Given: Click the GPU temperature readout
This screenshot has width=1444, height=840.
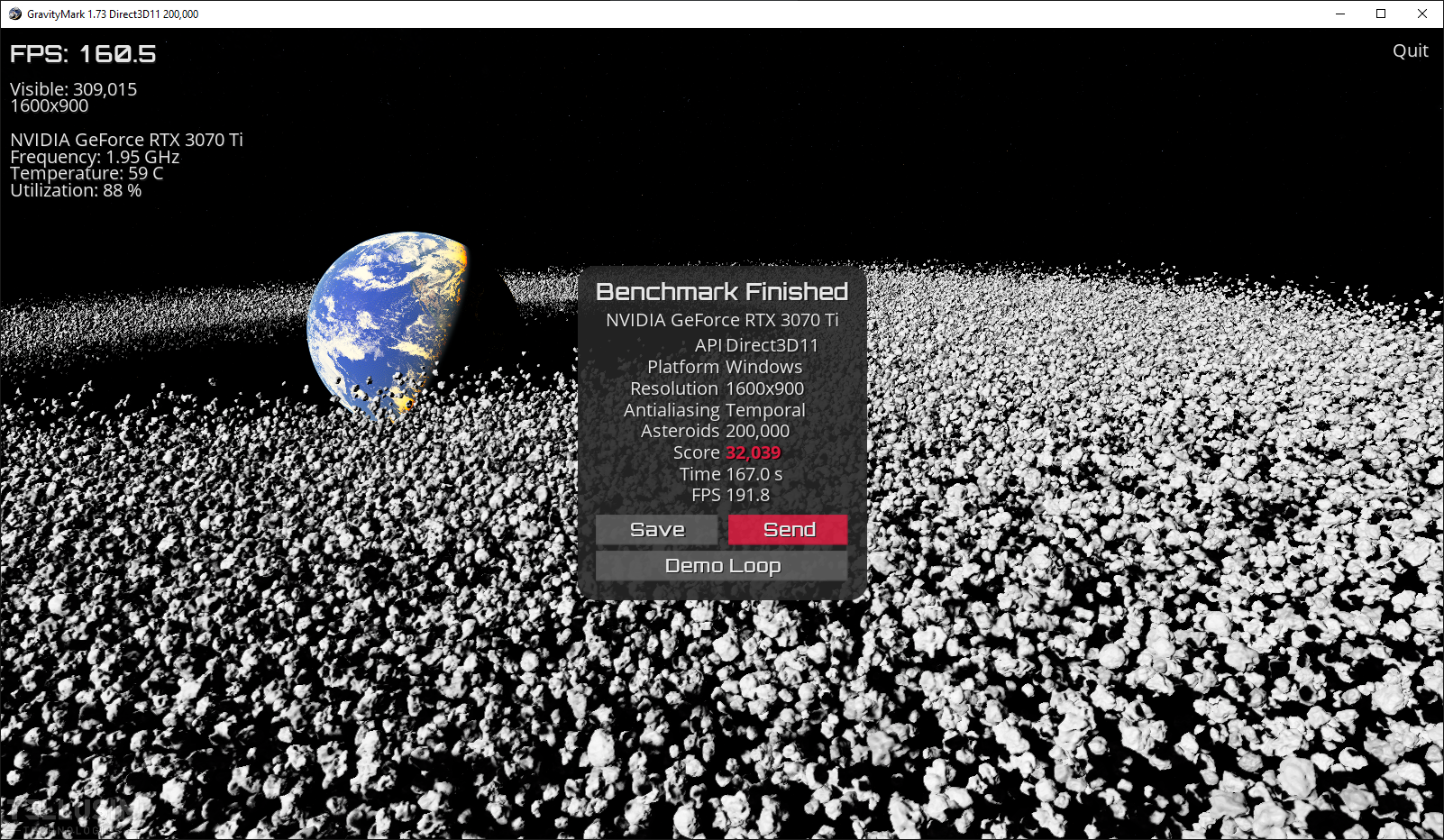Looking at the screenshot, I should (x=87, y=173).
